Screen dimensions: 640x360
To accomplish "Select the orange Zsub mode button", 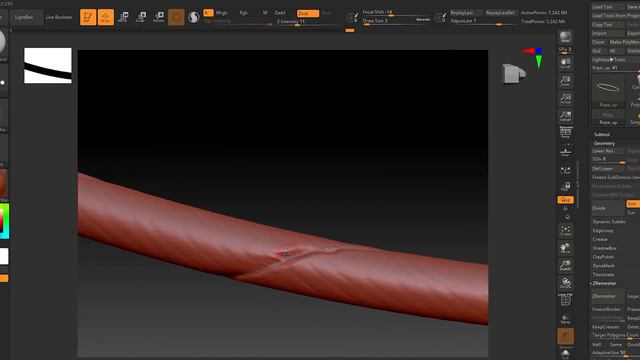I will point(308,13).
